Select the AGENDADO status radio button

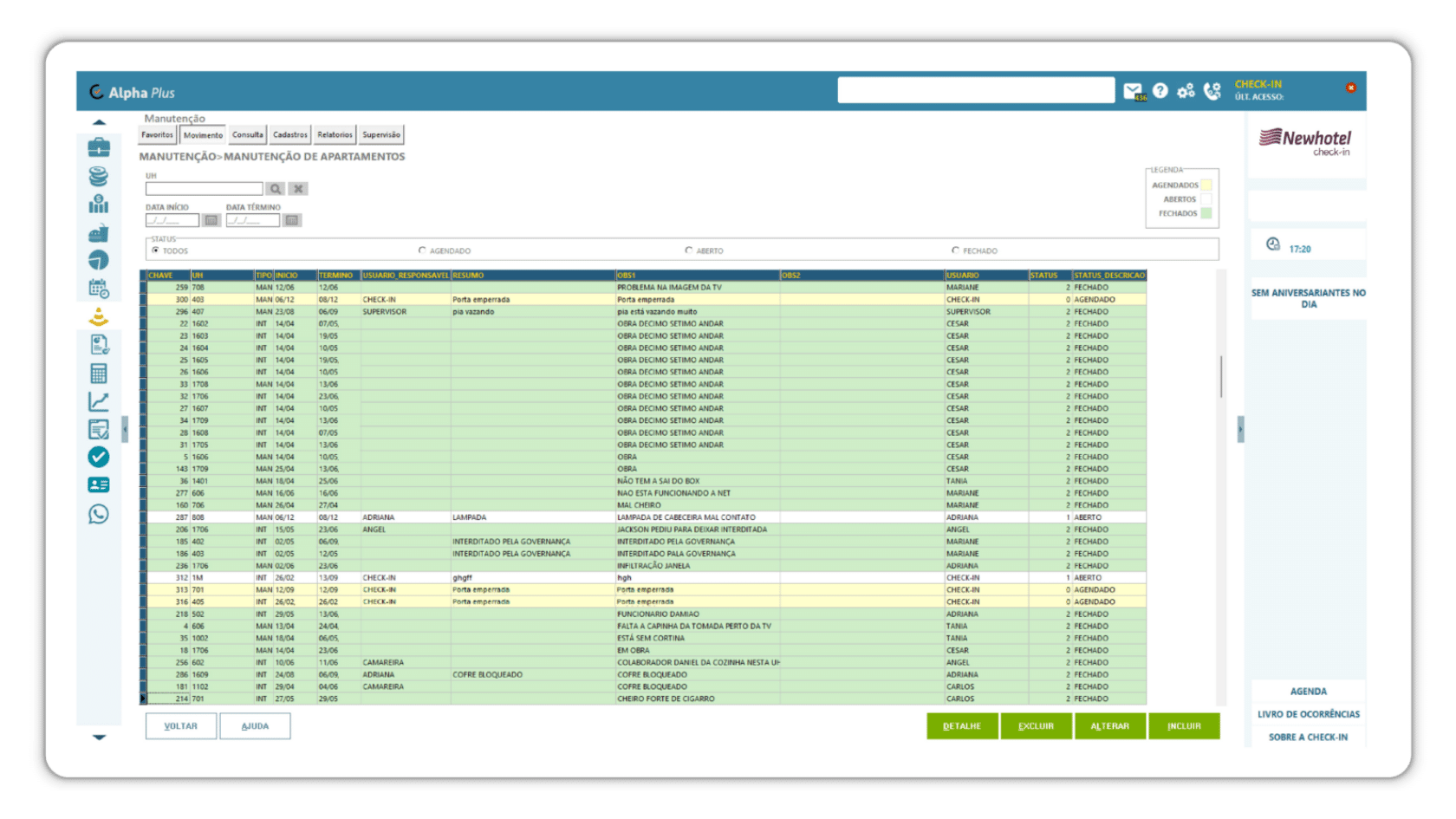(x=423, y=250)
